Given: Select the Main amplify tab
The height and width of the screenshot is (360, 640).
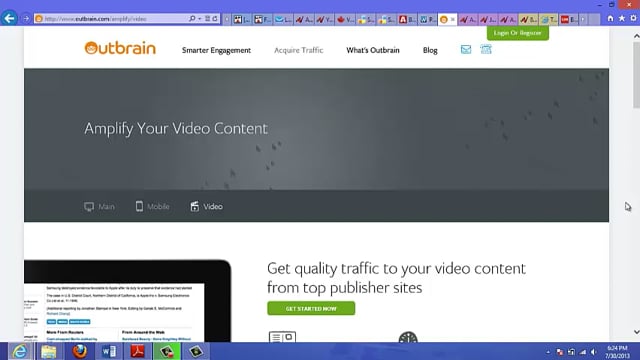Looking at the screenshot, I should click(99, 207).
